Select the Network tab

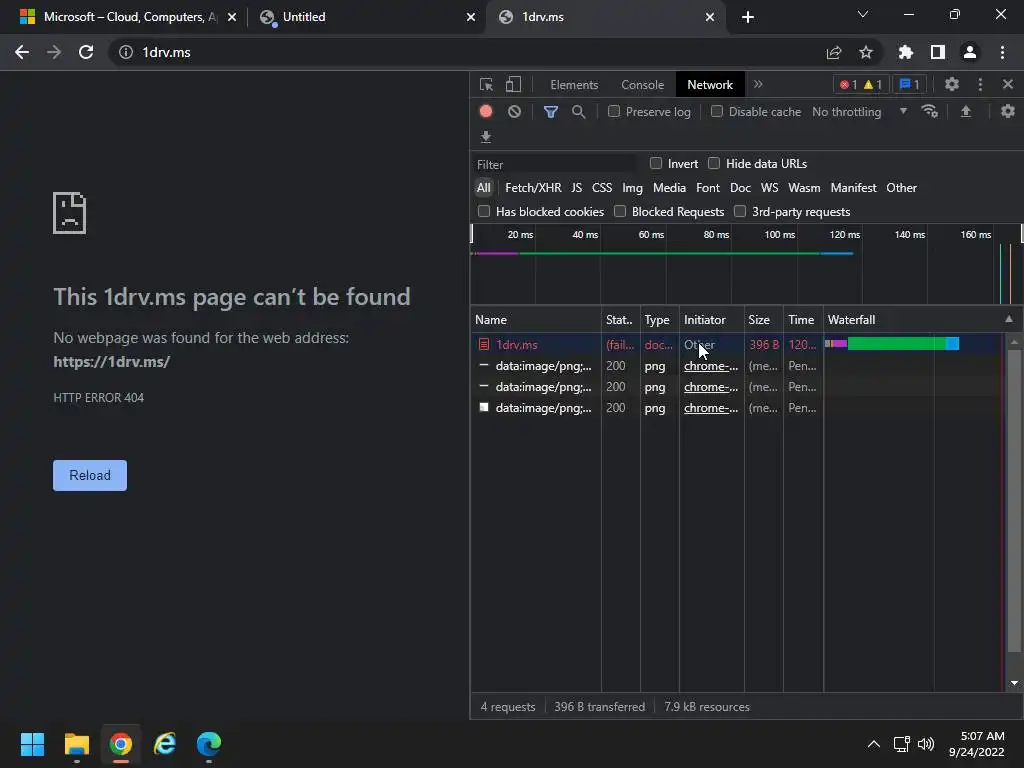(x=710, y=85)
